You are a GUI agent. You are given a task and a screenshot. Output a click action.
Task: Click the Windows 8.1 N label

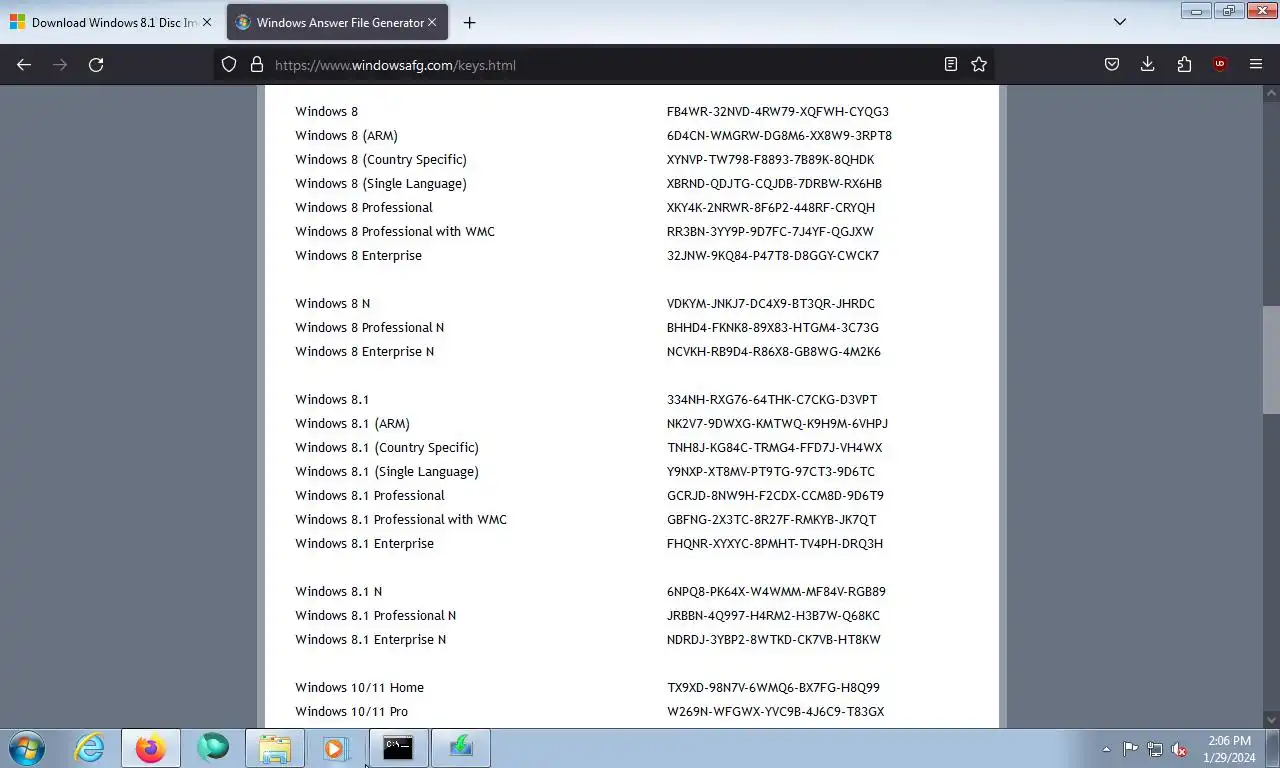coord(338,591)
